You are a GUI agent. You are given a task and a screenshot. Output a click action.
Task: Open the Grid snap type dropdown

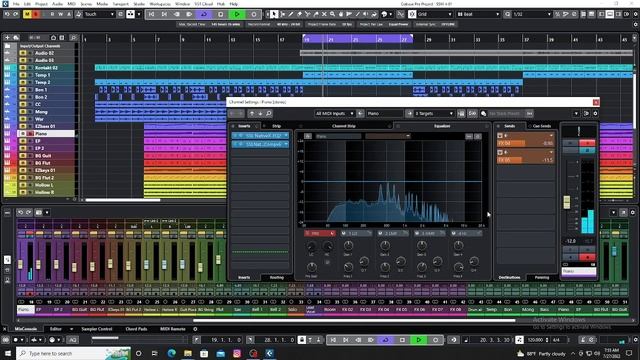coord(434,14)
